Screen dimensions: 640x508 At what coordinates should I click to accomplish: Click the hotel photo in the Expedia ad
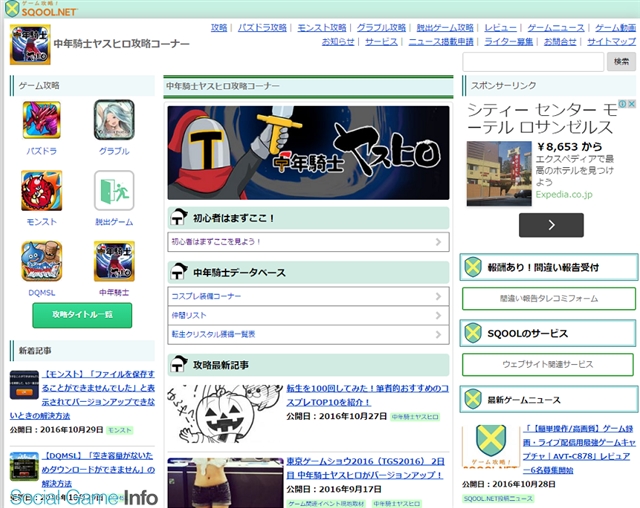coord(499,173)
